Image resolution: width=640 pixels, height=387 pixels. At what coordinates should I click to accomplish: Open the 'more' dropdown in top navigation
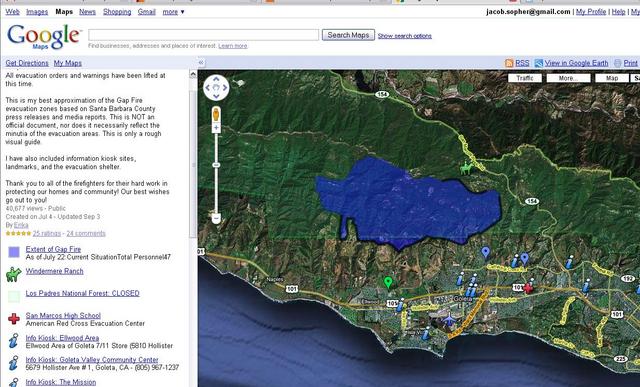[173, 12]
